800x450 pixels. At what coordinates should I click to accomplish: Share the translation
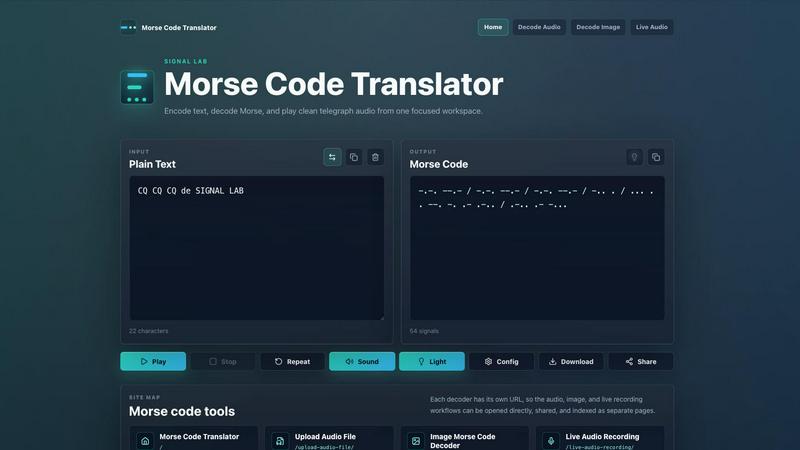[x=641, y=361]
